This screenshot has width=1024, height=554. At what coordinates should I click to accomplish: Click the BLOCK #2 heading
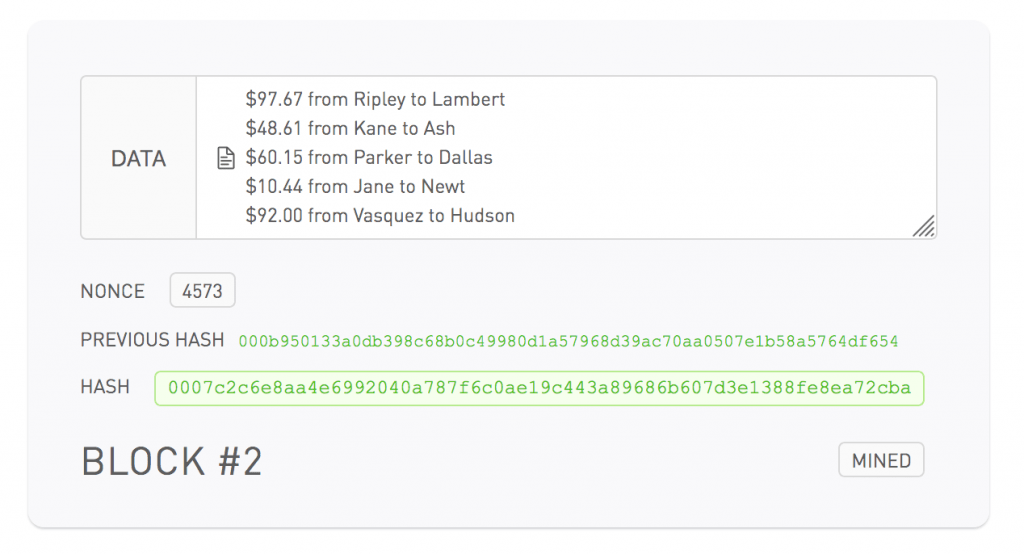tap(171, 461)
